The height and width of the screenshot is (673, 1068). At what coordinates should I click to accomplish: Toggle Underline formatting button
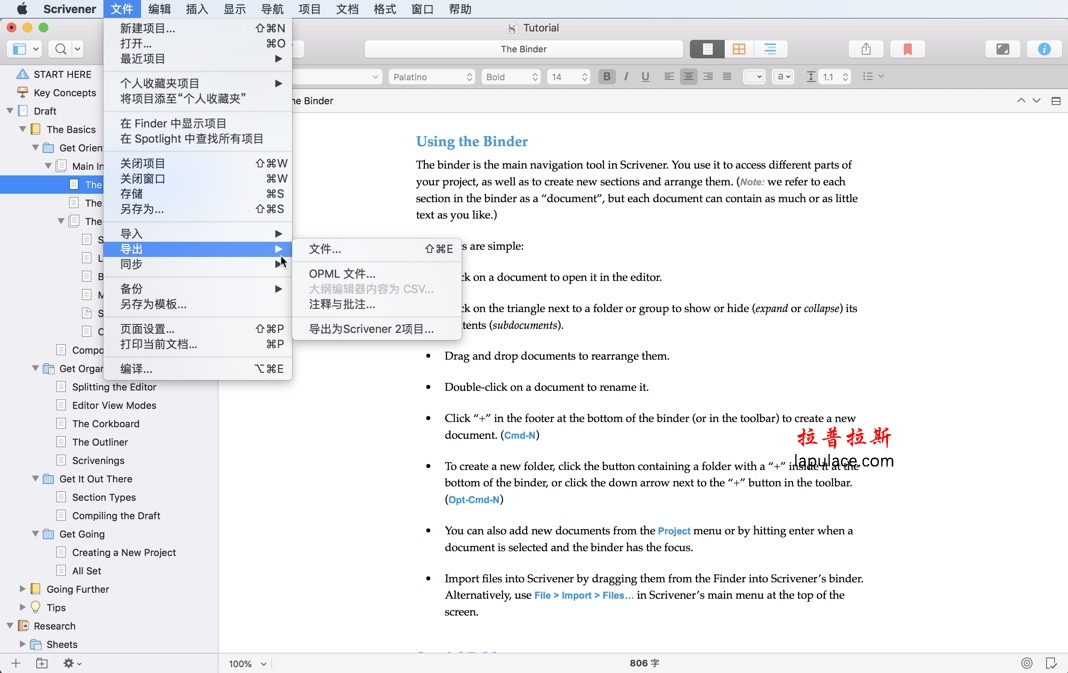[645, 77]
